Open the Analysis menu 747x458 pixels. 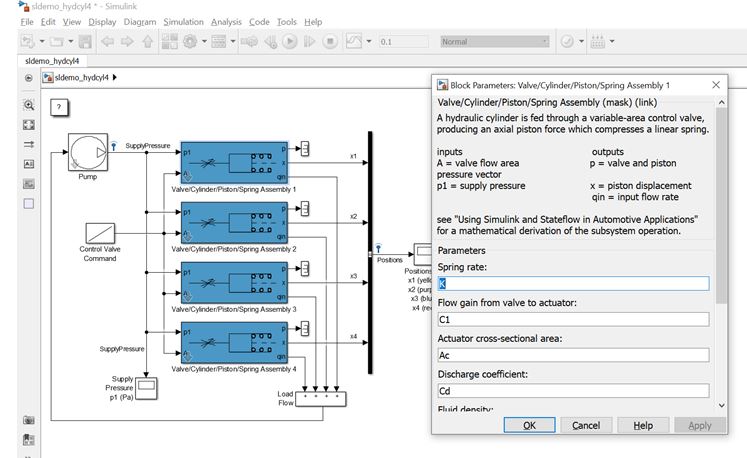(226, 22)
